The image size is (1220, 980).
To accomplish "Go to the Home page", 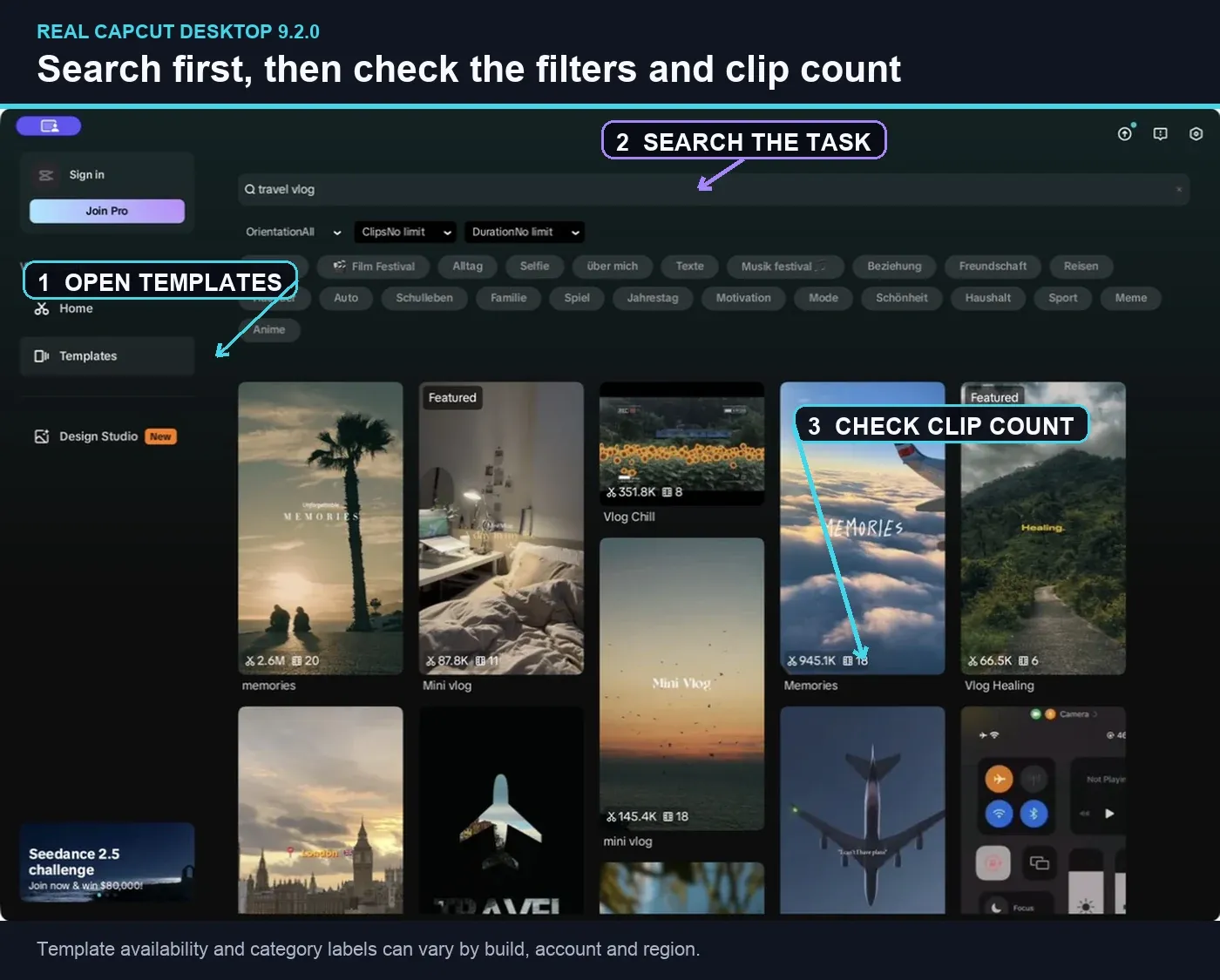I will [76, 308].
